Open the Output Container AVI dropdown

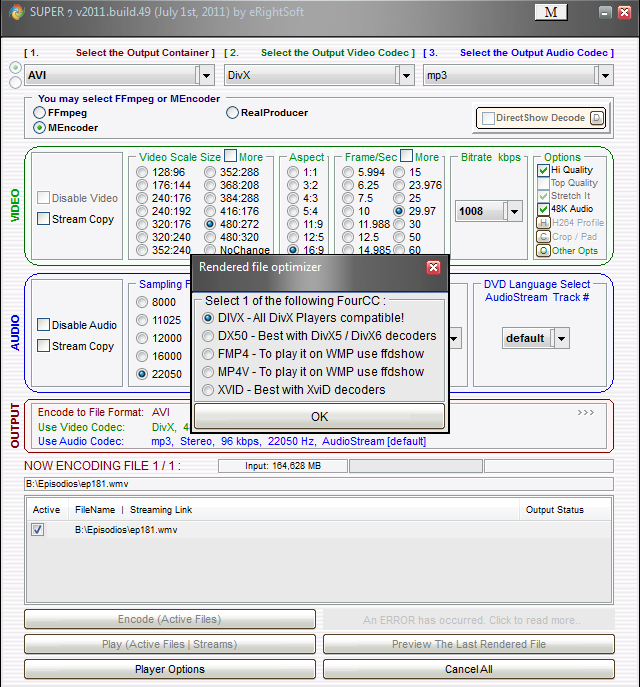[207, 75]
